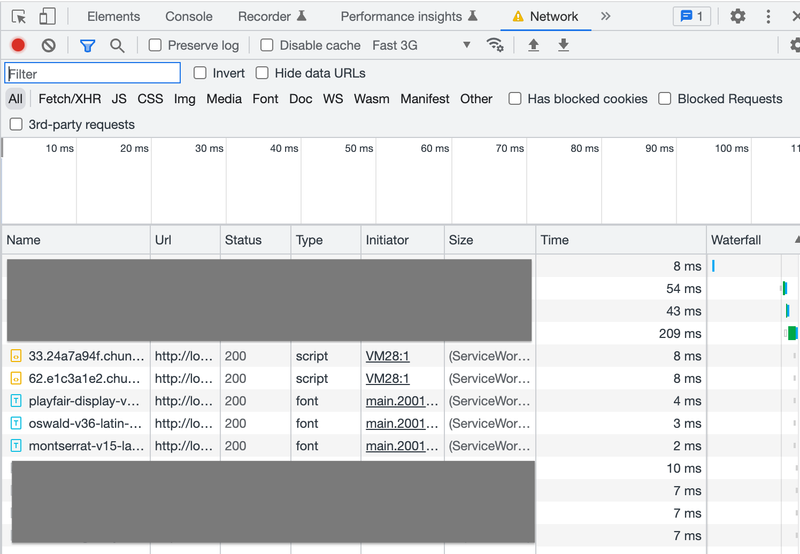Check the Invert filter checkbox
800x554 pixels.
tap(200, 73)
